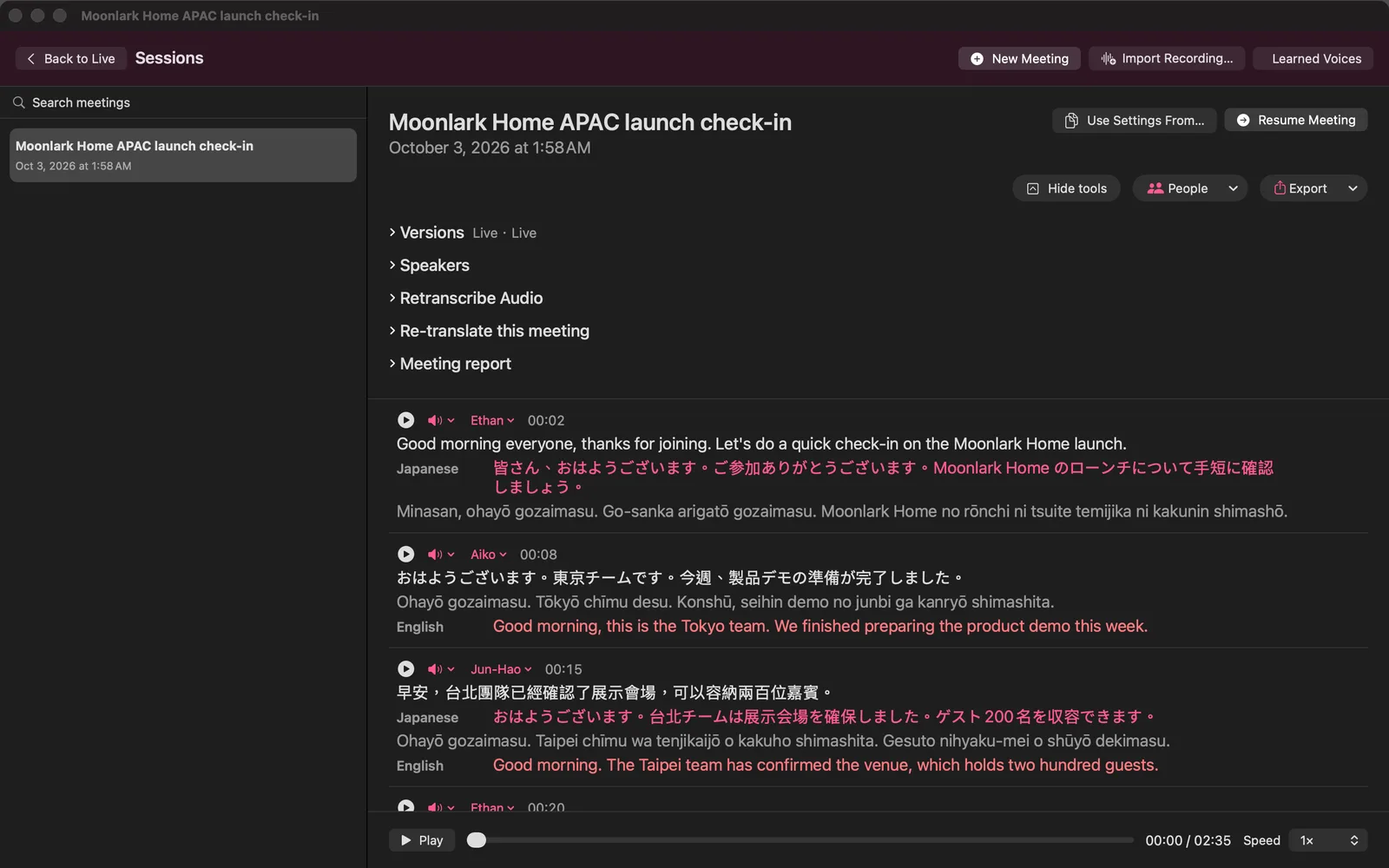The height and width of the screenshot is (868, 1389).
Task: Resume the meeting
Action: 1295,120
